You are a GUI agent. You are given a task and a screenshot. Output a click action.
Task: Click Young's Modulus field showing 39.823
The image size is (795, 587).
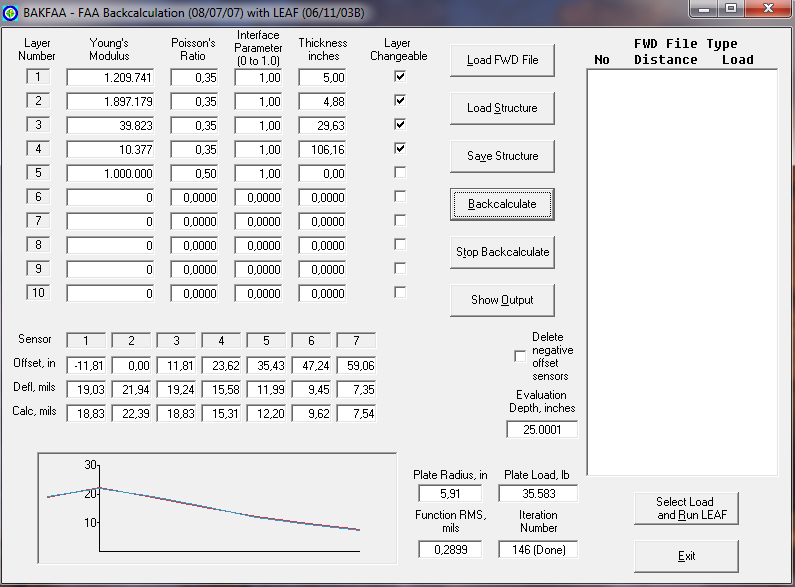pos(110,126)
